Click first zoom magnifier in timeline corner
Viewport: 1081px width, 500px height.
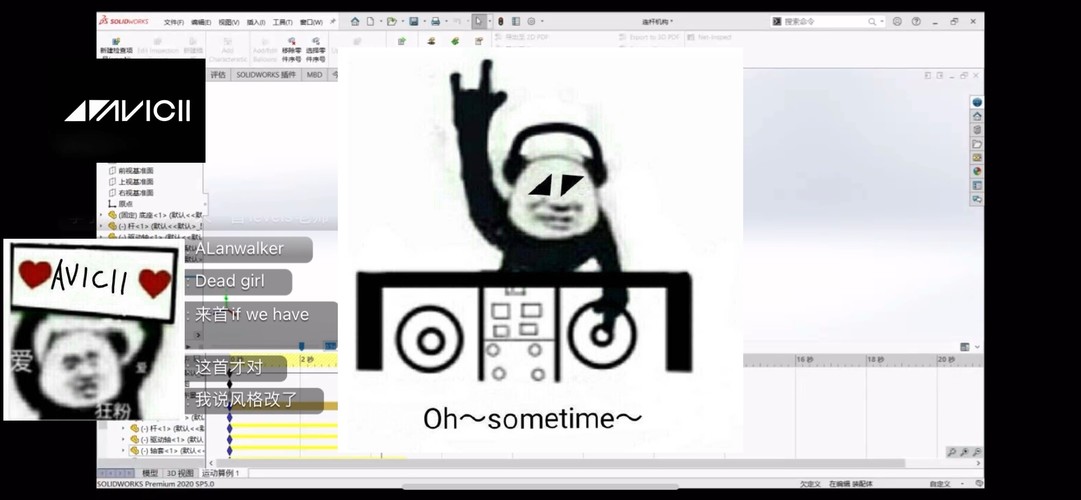951,452
